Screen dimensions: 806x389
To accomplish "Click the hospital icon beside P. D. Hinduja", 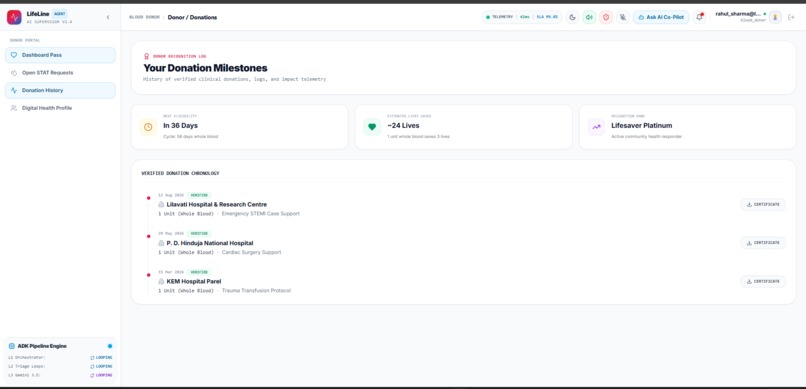I will [x=161, y=243].
